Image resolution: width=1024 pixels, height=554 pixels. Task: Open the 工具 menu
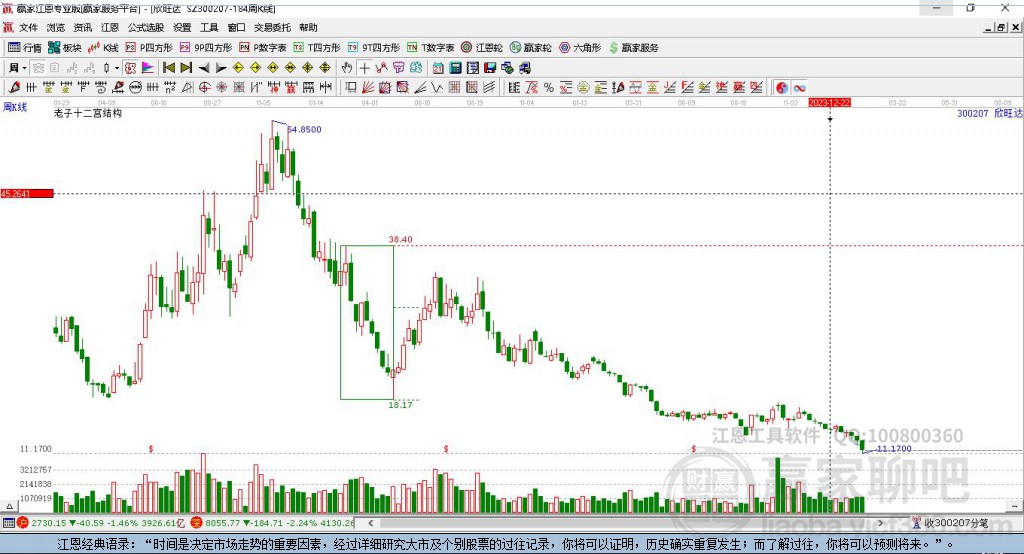209,27
